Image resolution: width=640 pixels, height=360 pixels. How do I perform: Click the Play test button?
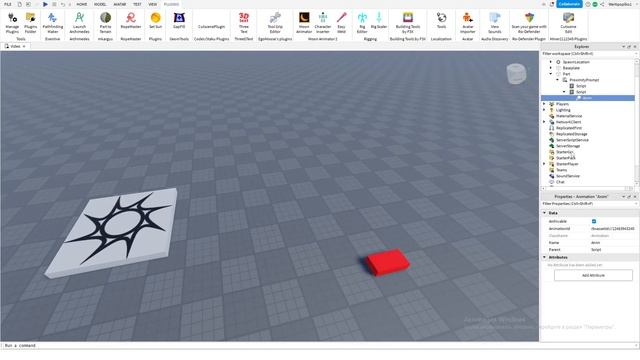tap(45, 4)
